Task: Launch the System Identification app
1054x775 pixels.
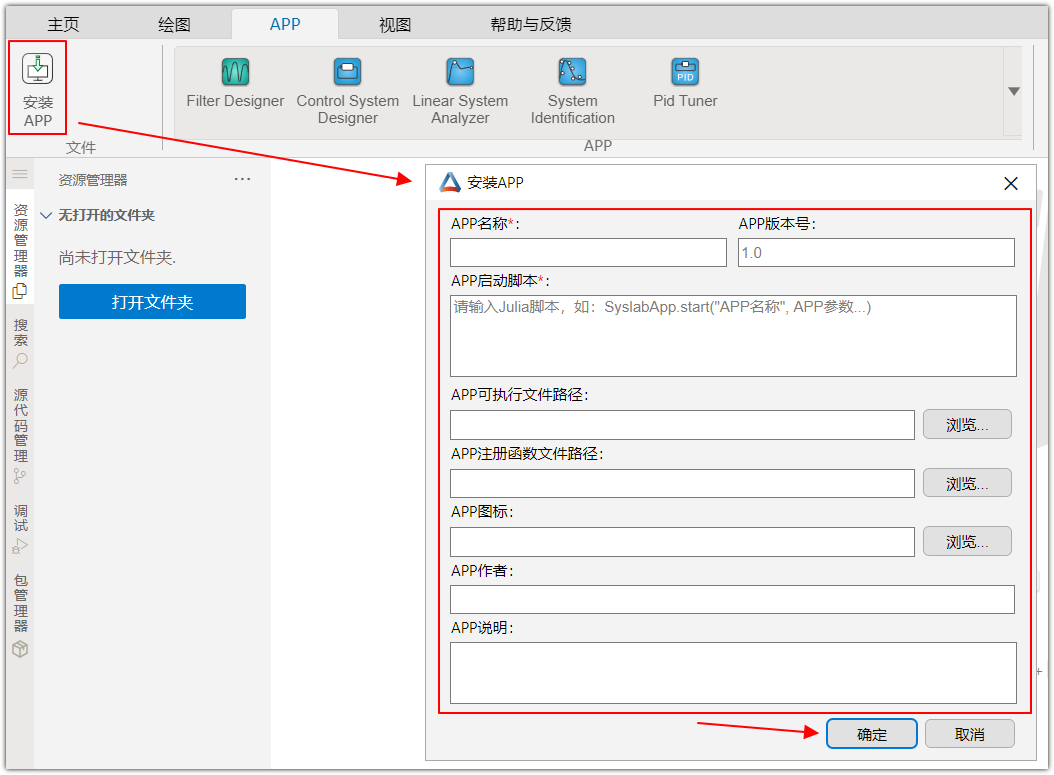Action: click(573, 92)
